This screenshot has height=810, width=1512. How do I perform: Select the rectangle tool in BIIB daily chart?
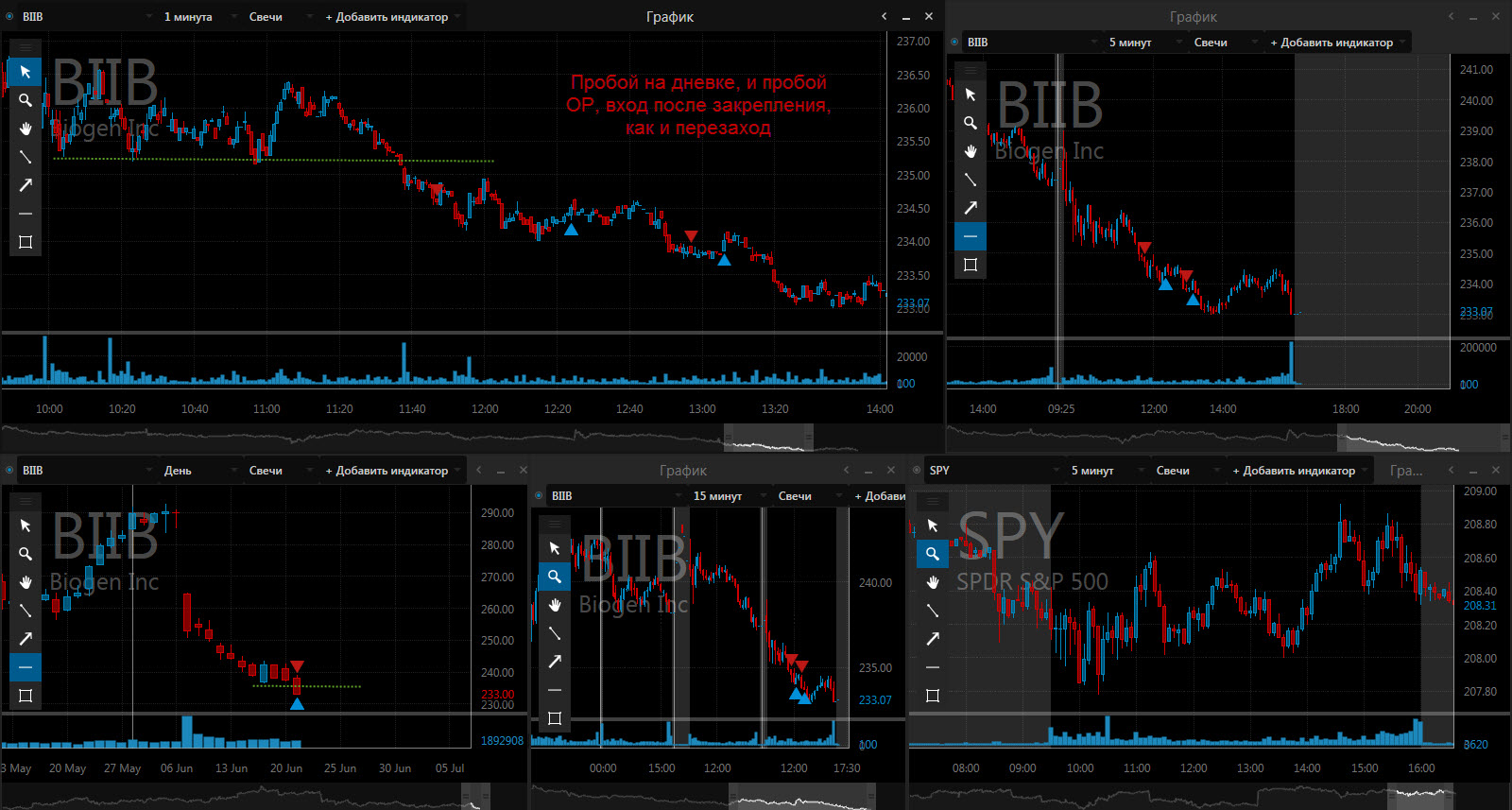click(26, 696)
